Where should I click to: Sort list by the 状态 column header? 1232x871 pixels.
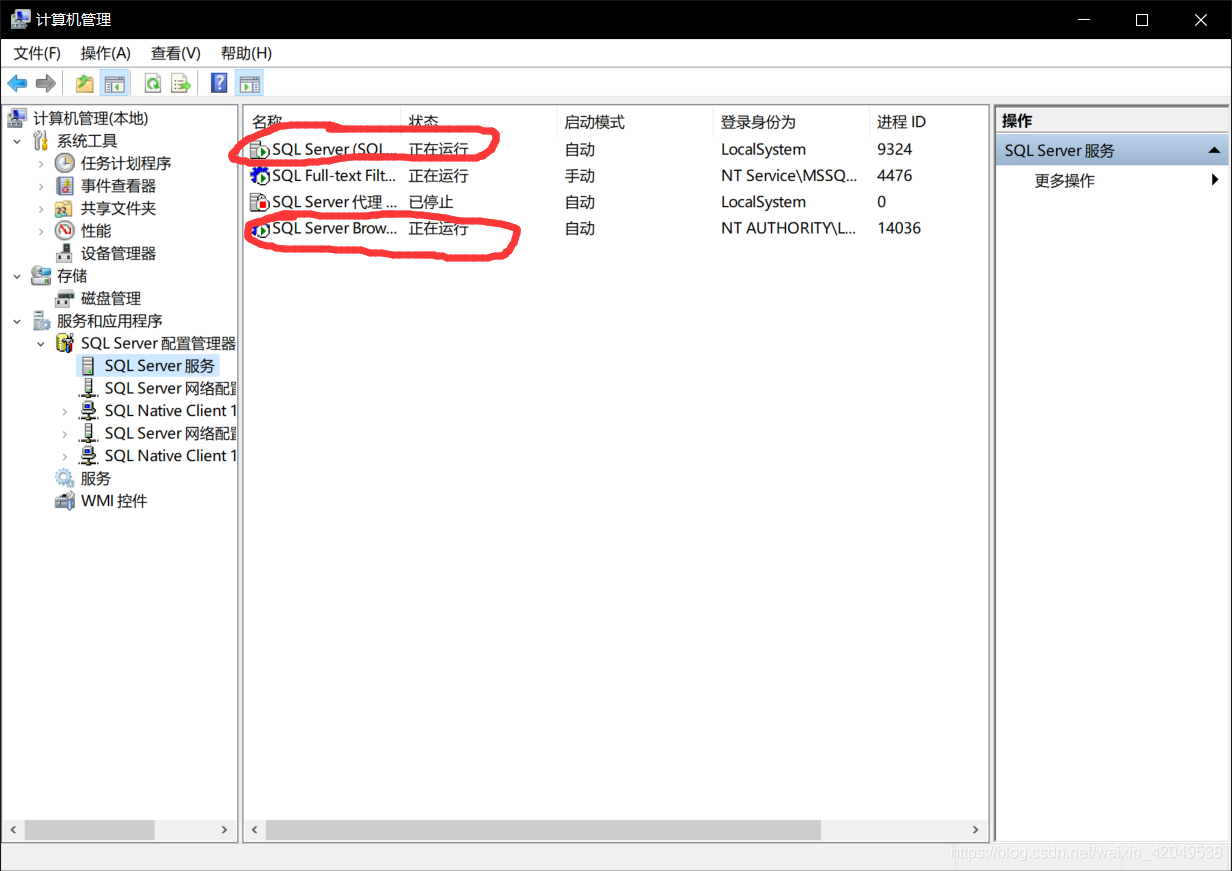click(478, 122)
